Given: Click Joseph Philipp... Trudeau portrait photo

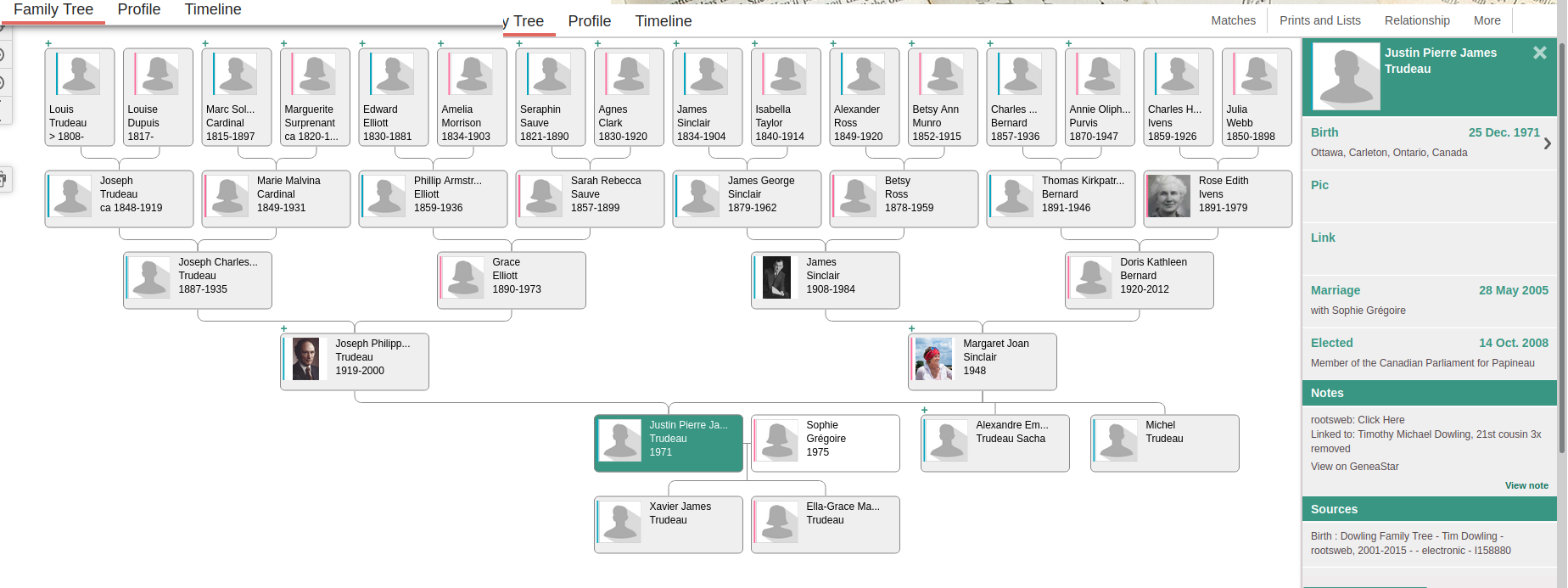Looking at the screenshot, I should 305,359.
